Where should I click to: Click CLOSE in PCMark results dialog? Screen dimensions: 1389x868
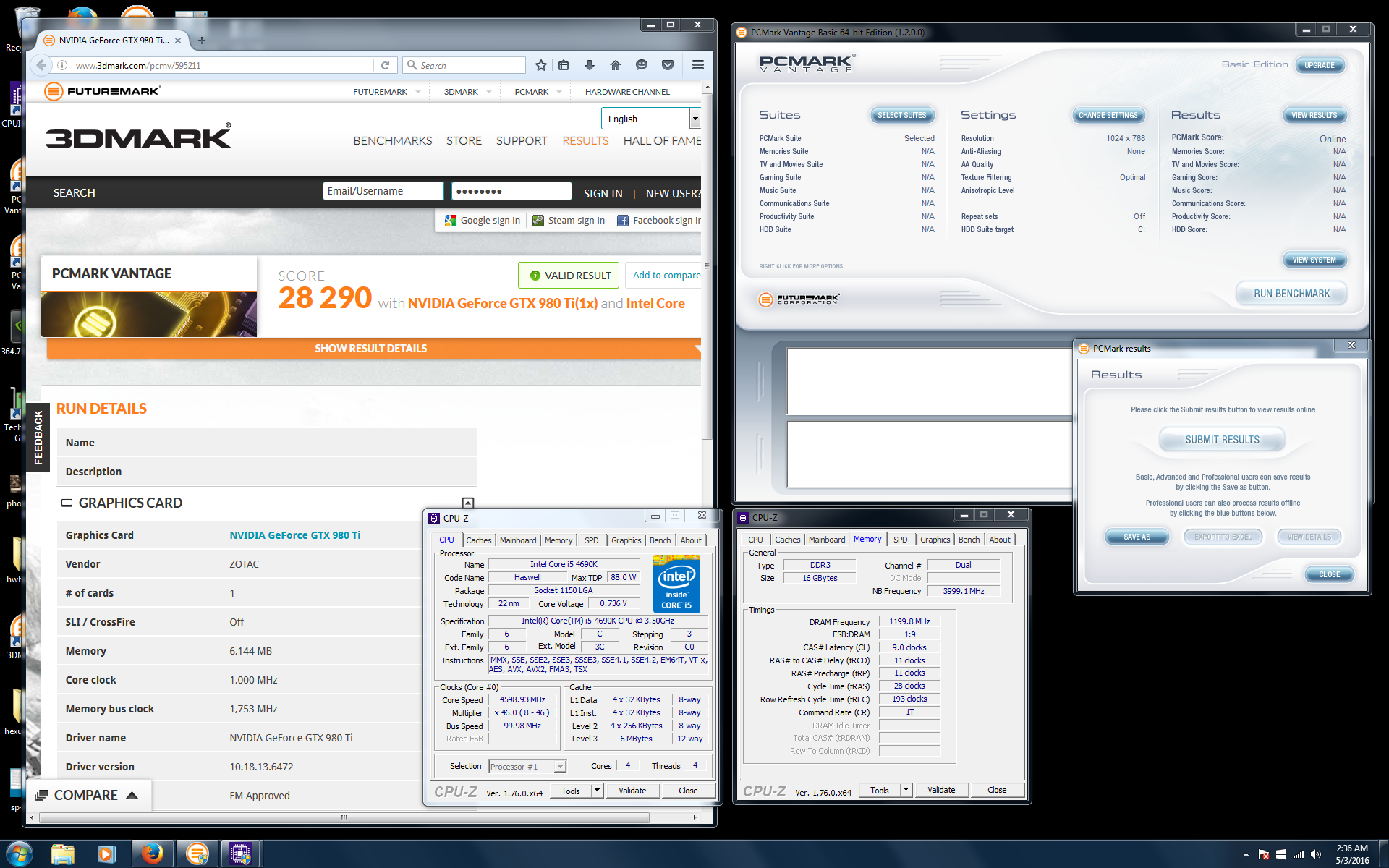pyautogui.click(x=1329, y=574)
